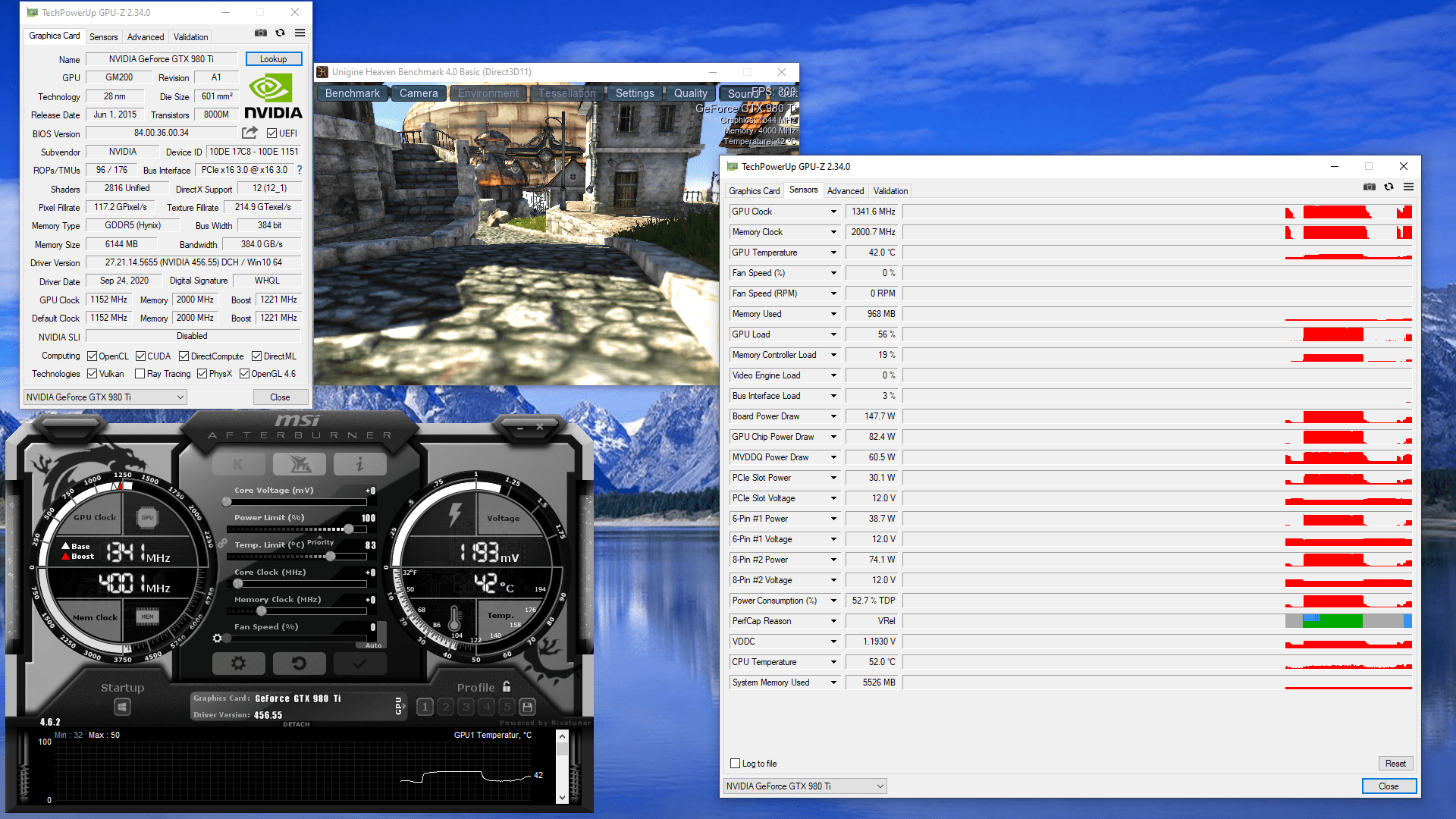The width and height of the screenshot is (1456, 819).
Task: Click the NVIDIA logo in GPU-Z
Action: tap(273, 96)
